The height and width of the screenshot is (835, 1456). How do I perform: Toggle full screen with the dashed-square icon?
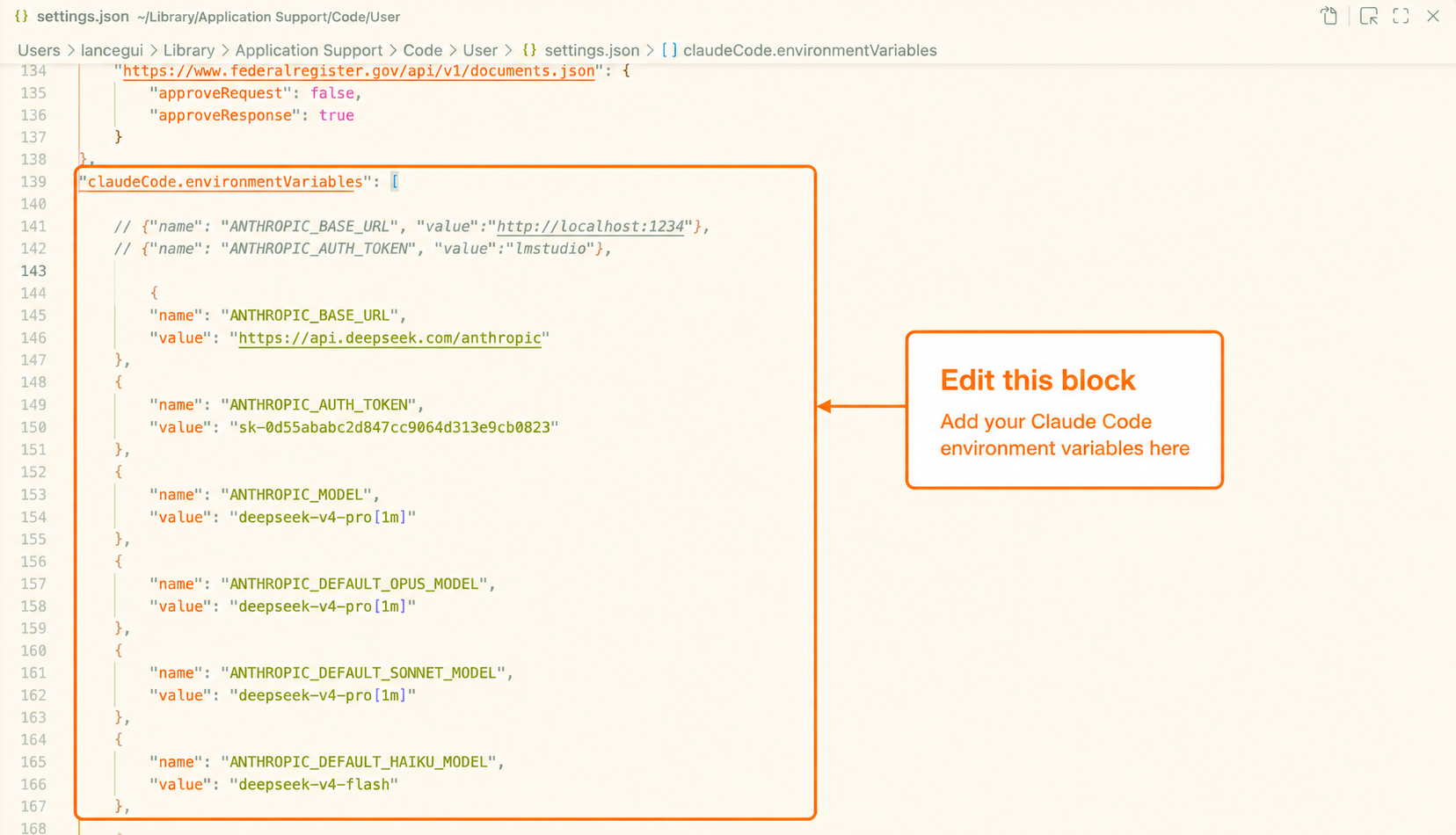pos(1401,16)
